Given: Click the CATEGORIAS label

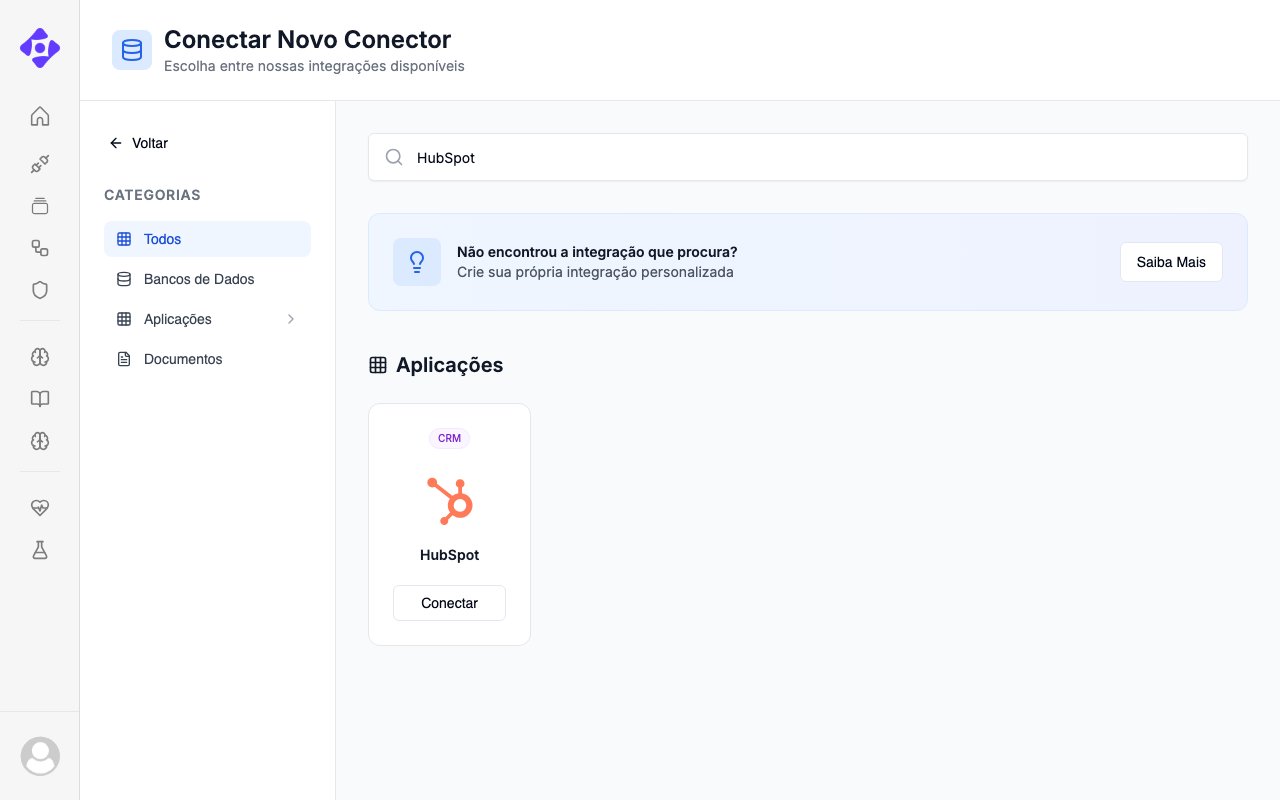Looking at the screenshot, I should coord(152,195).
